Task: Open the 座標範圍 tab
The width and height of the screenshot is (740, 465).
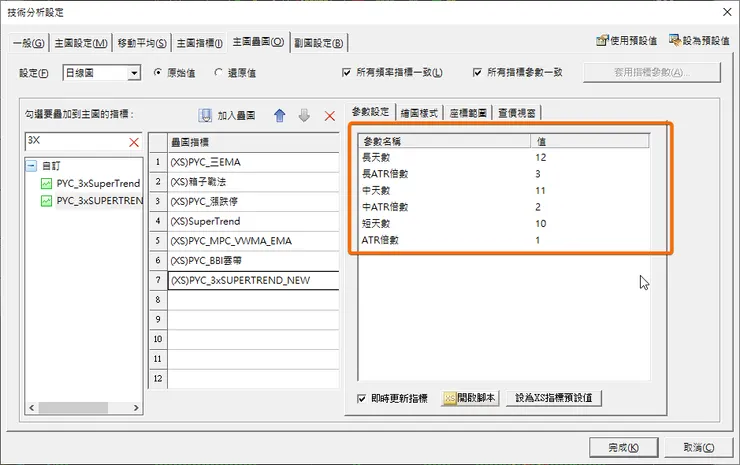Action: click(468, 113)
